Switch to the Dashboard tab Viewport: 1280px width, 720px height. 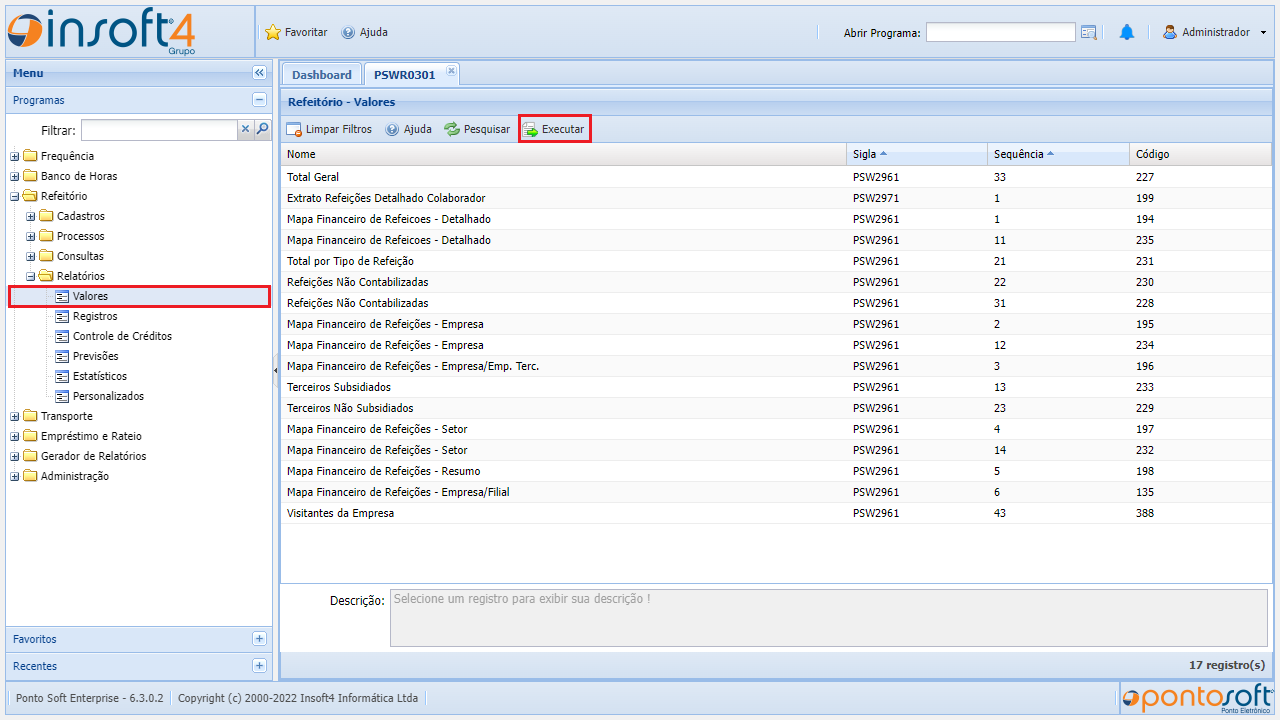click(x=321, y=75)
